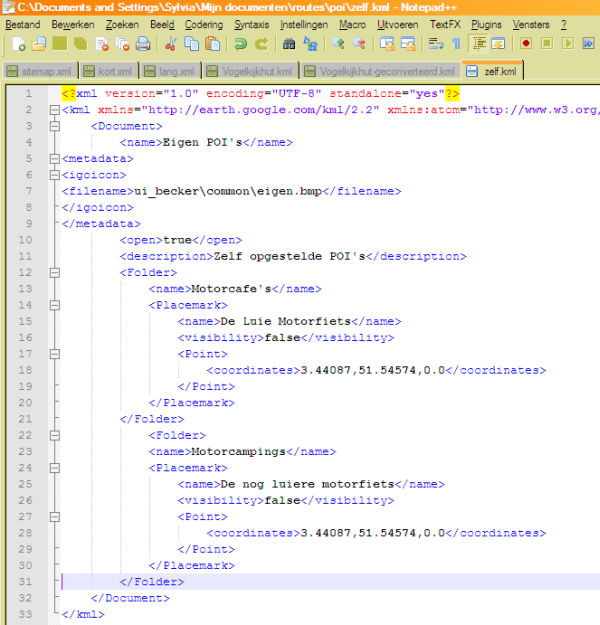The height and width of the screenshot is (625, 600).
Task: Click the text "De Luie Motorfiets"
Action: point(285,321)
